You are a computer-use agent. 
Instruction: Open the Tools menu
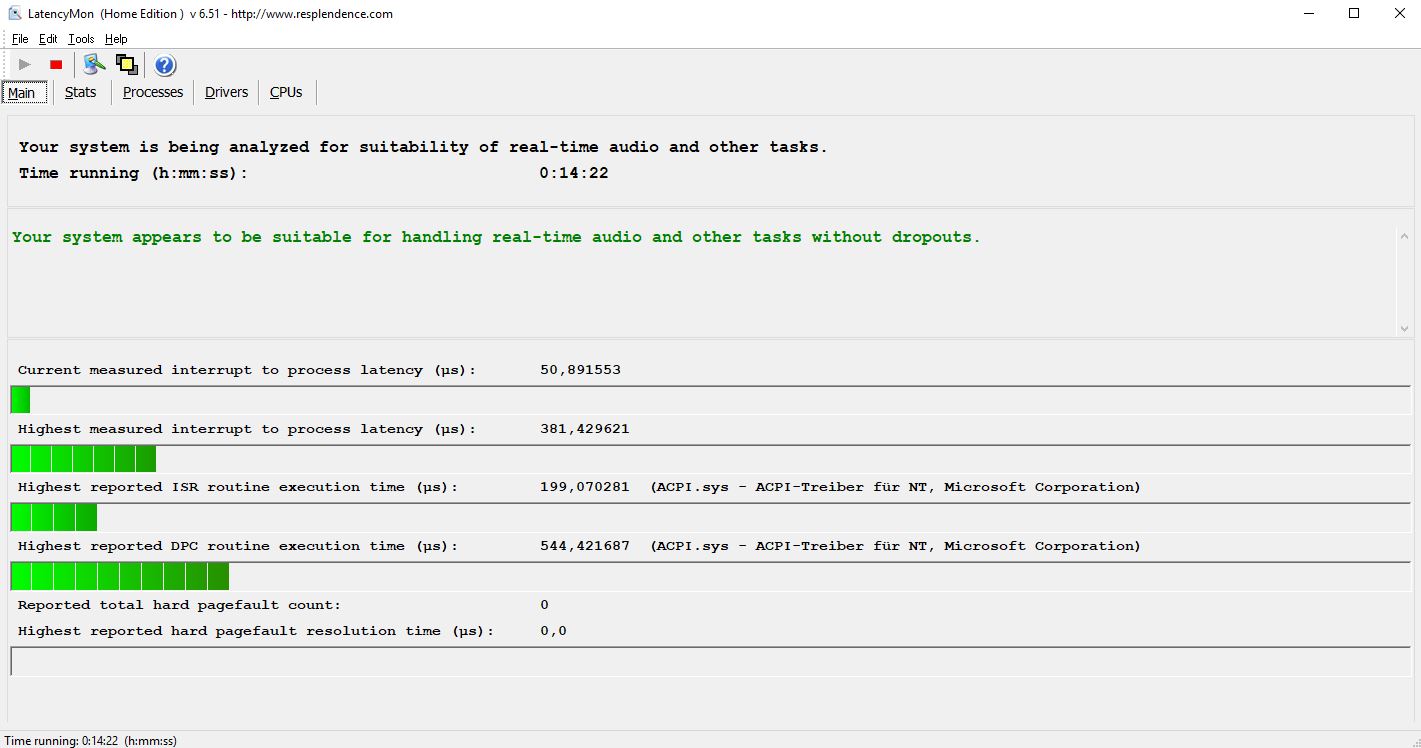81,39
